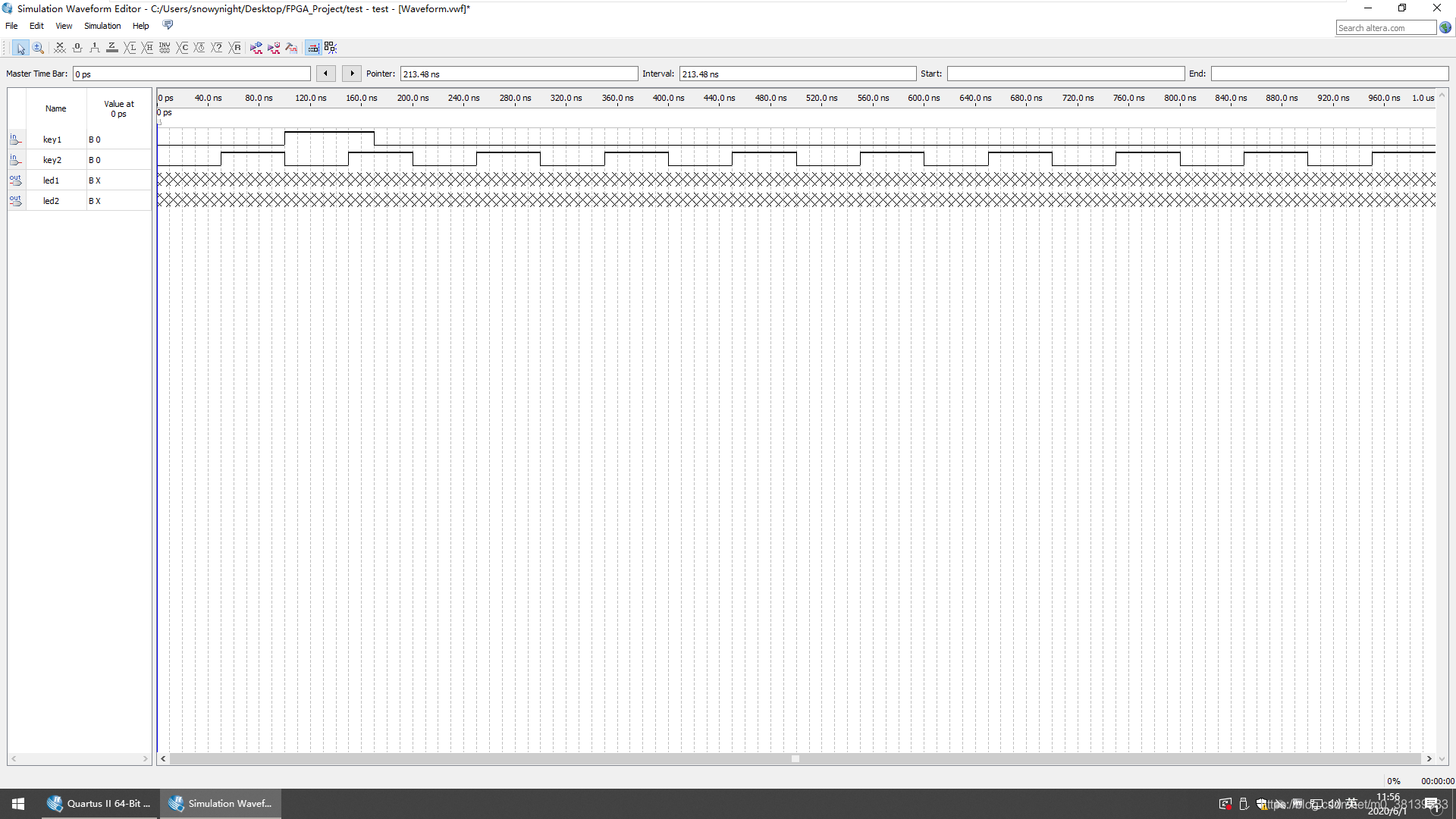Viewport: 1456px width, 819px height.
Task: Open the Simulation menu
Action: coord(102,26)
